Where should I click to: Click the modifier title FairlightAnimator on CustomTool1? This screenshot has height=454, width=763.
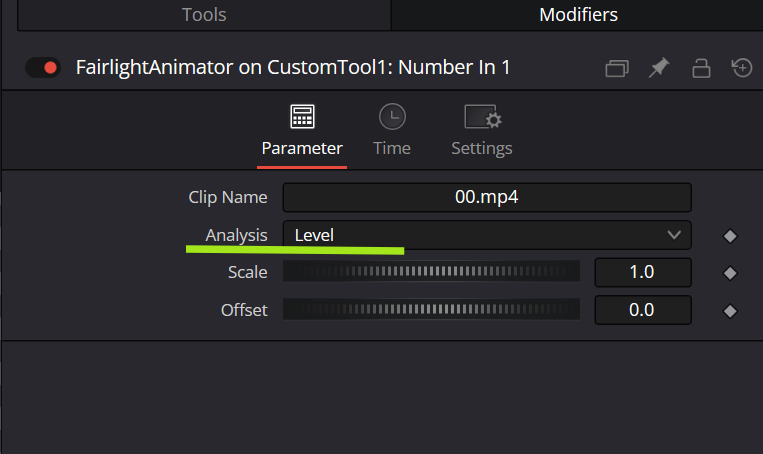(x=293, y=67)
